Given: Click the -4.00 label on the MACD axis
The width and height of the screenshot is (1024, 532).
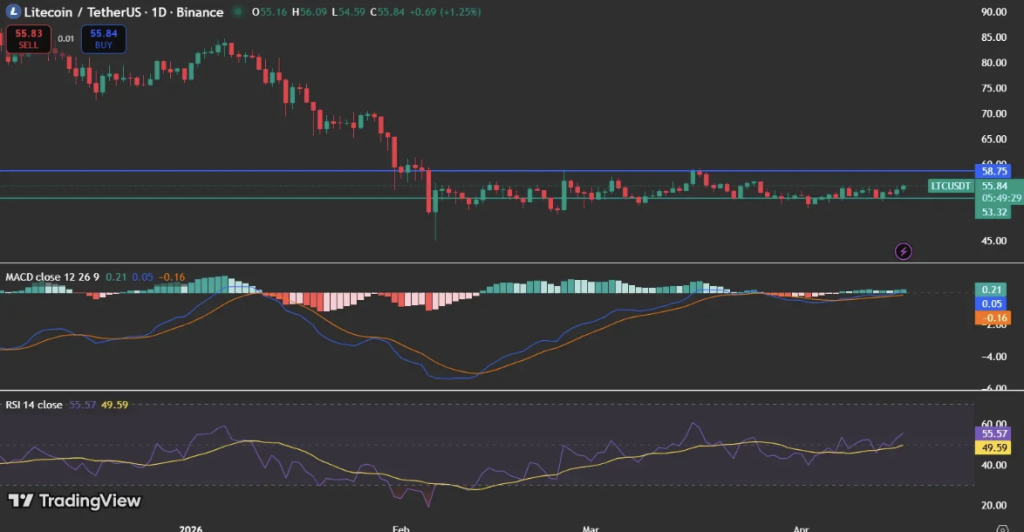Looking at the screenshot, I should click(x=994, y=356).
